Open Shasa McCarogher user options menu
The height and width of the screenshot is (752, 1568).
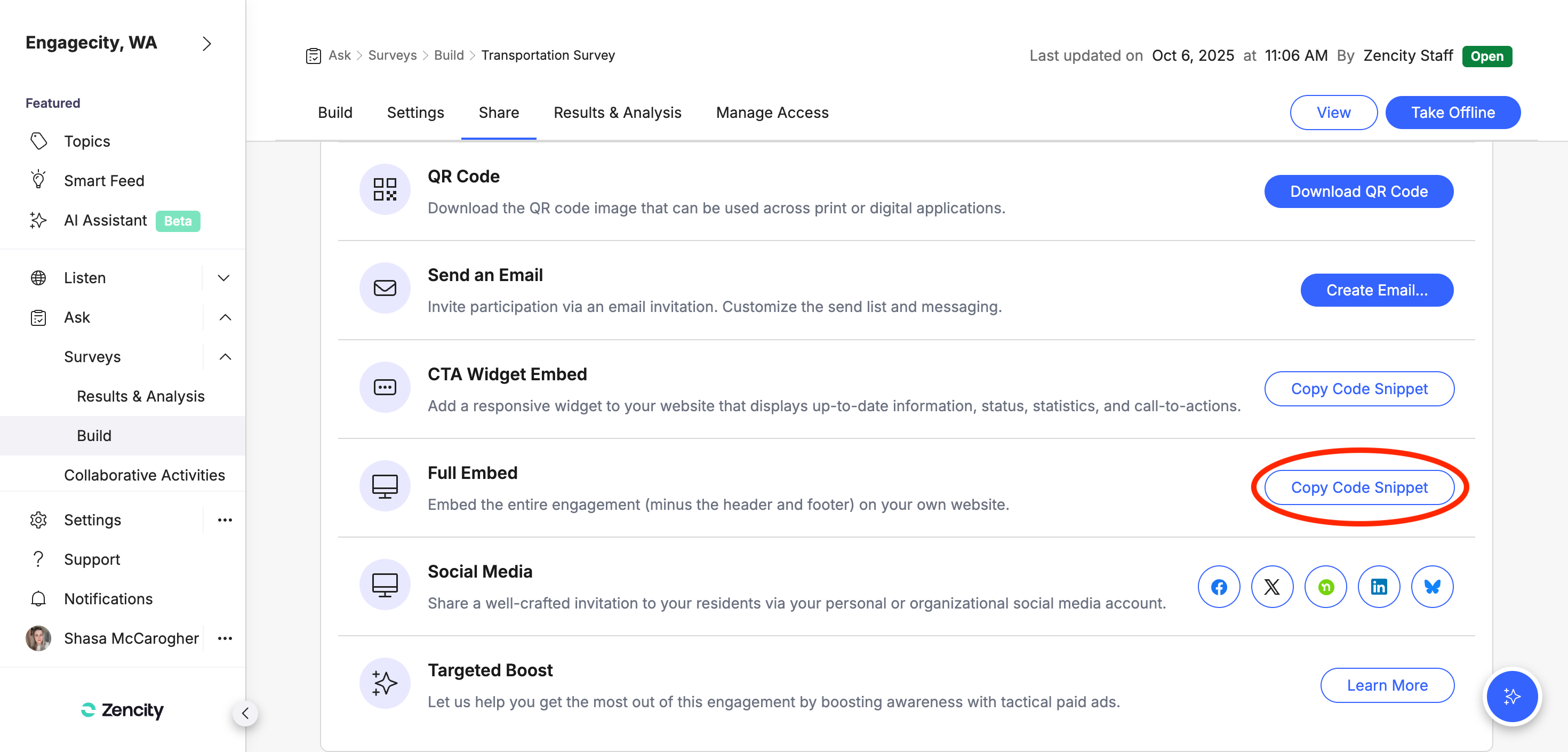point(225,638)
